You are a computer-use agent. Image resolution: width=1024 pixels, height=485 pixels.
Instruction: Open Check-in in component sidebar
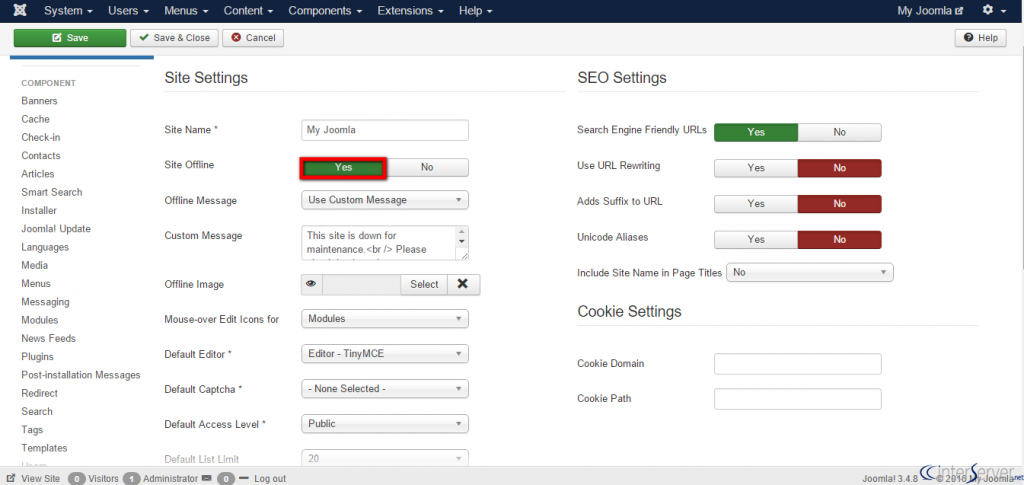point(40,138)
